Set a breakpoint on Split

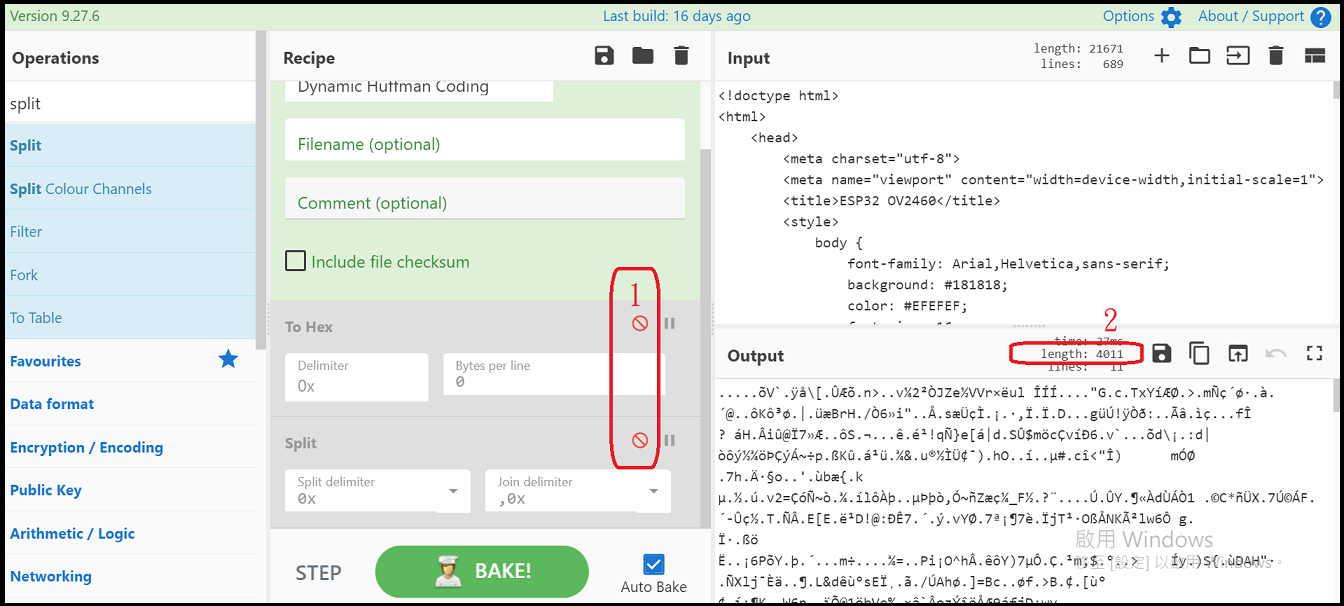tap(670, 440)
